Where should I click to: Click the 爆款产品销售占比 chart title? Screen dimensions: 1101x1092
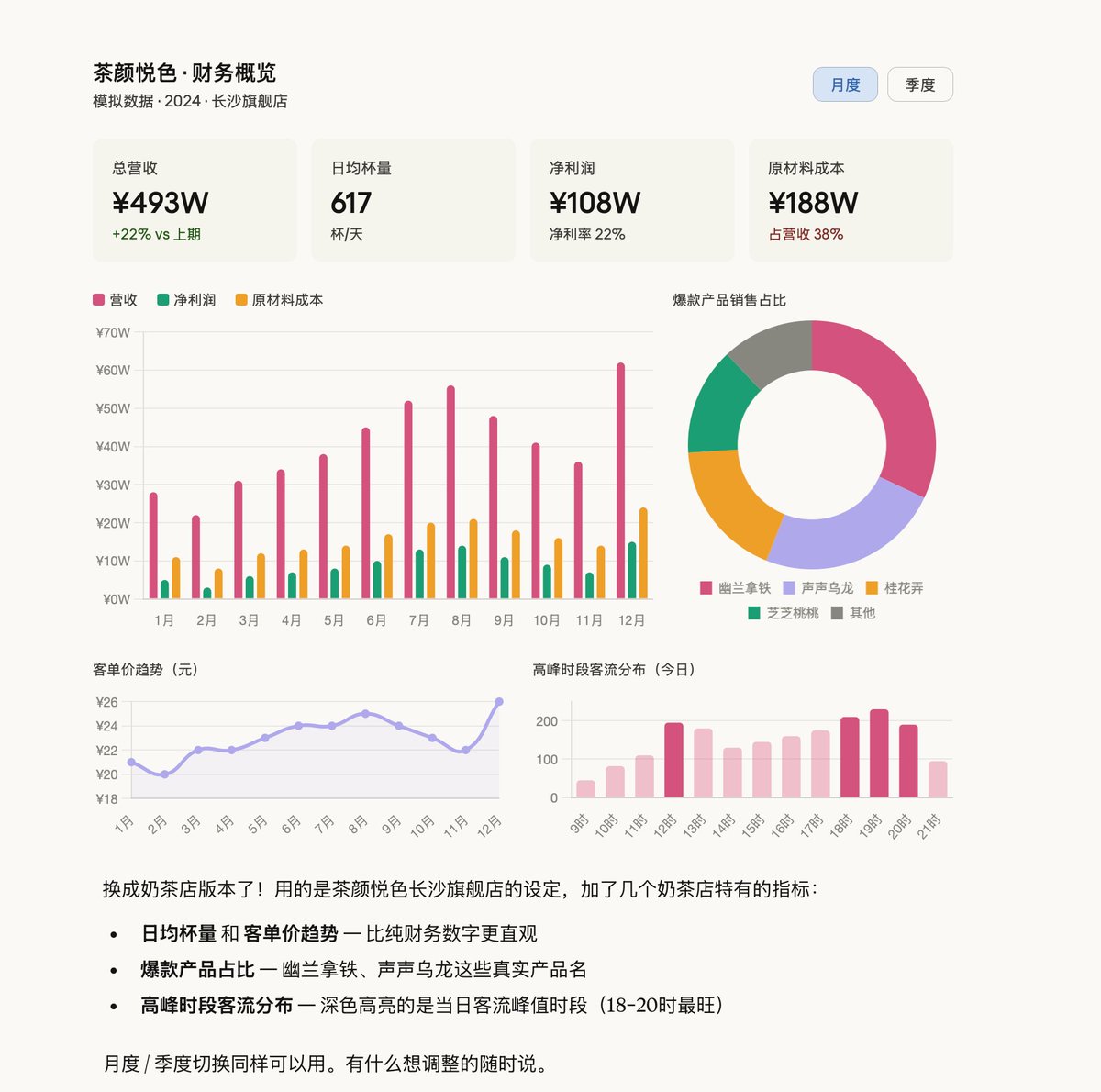pyautogui.click(x=729, y=300)
